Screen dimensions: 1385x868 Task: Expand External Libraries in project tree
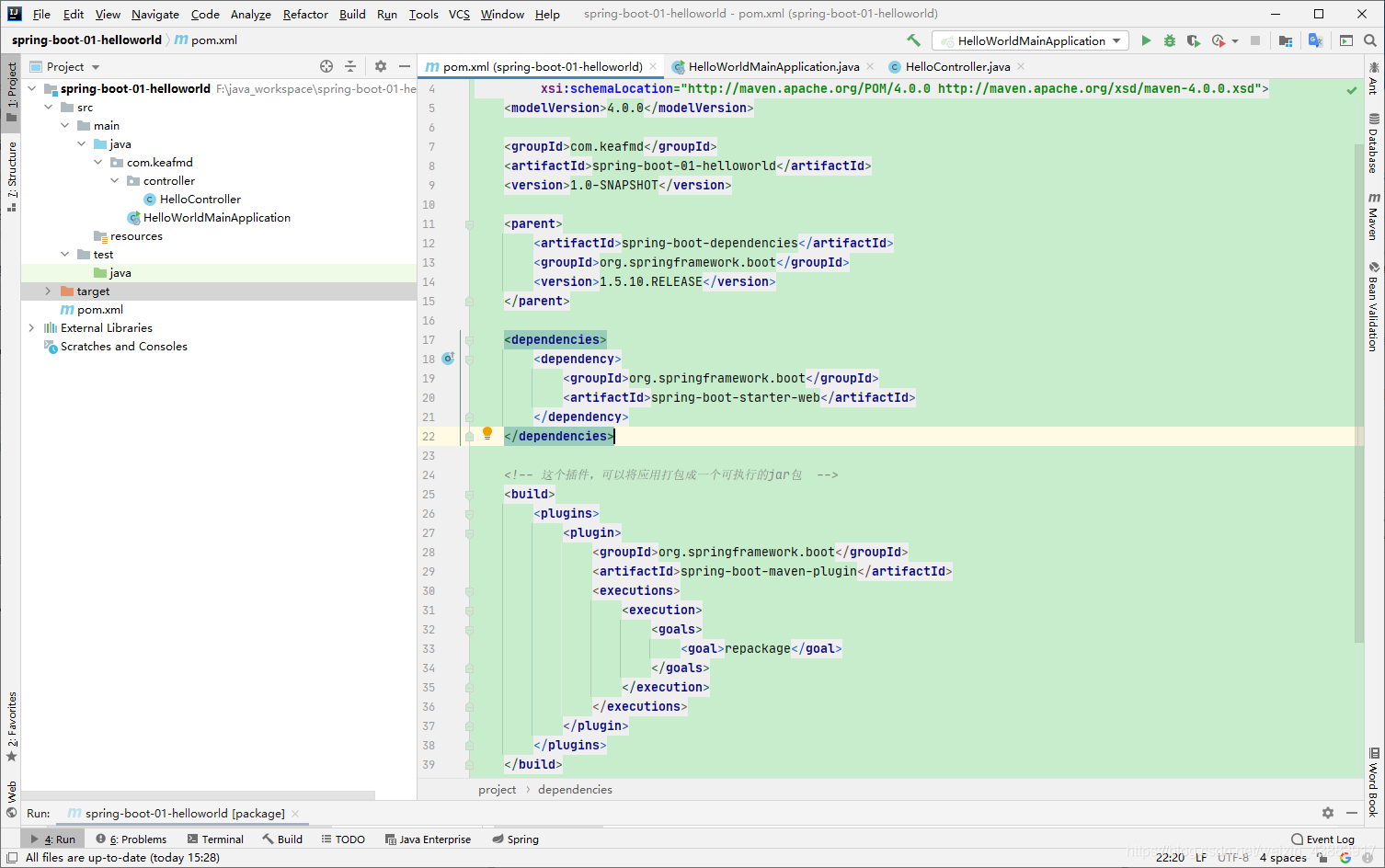coord(31,328)
